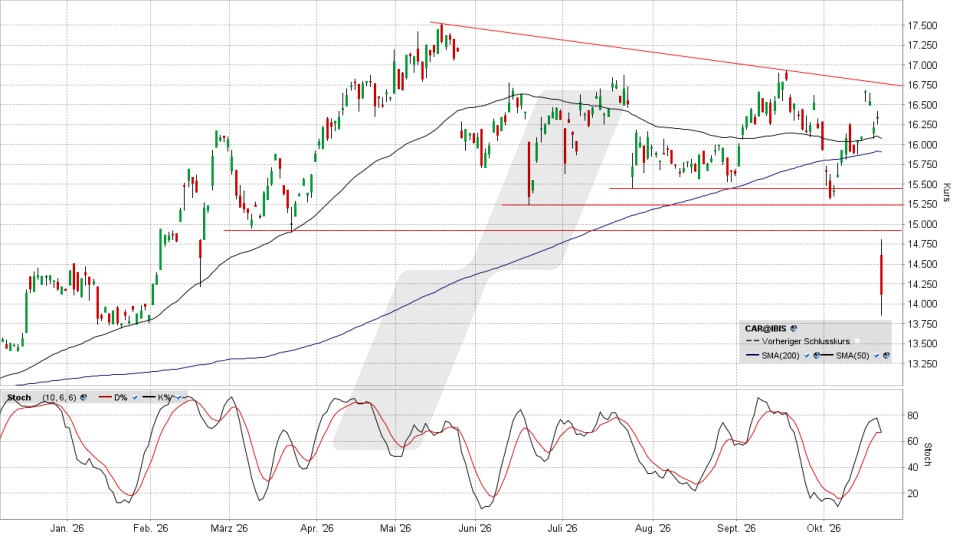Toggle the Vorheriger Schlusskurs checkbox

click(857, 341)
